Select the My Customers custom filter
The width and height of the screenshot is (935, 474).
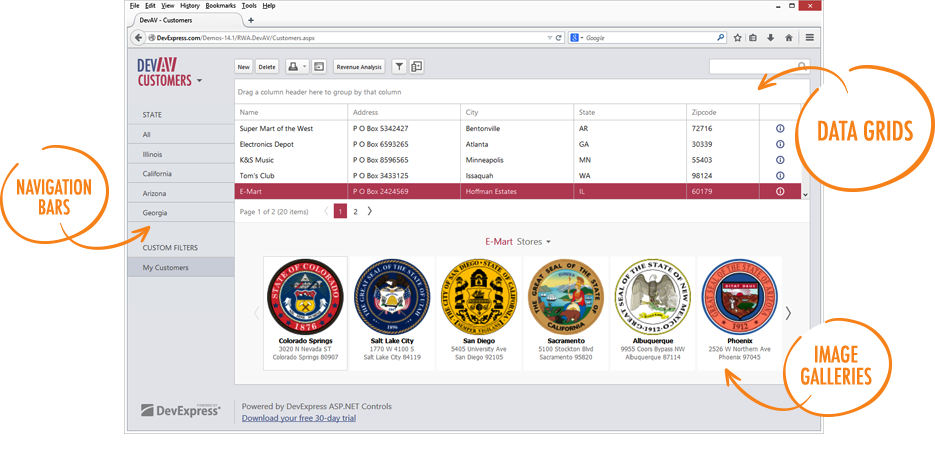click(181, 267)
